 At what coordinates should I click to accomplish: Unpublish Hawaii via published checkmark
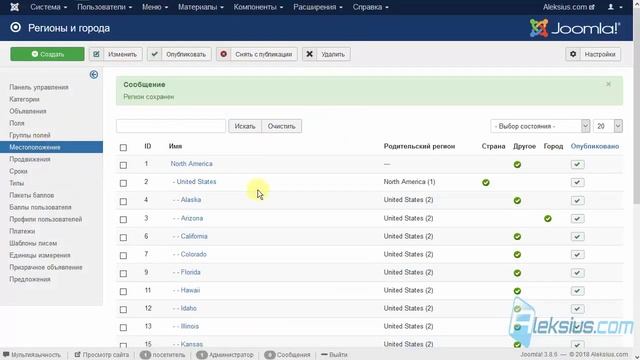(x=577, y=291)
